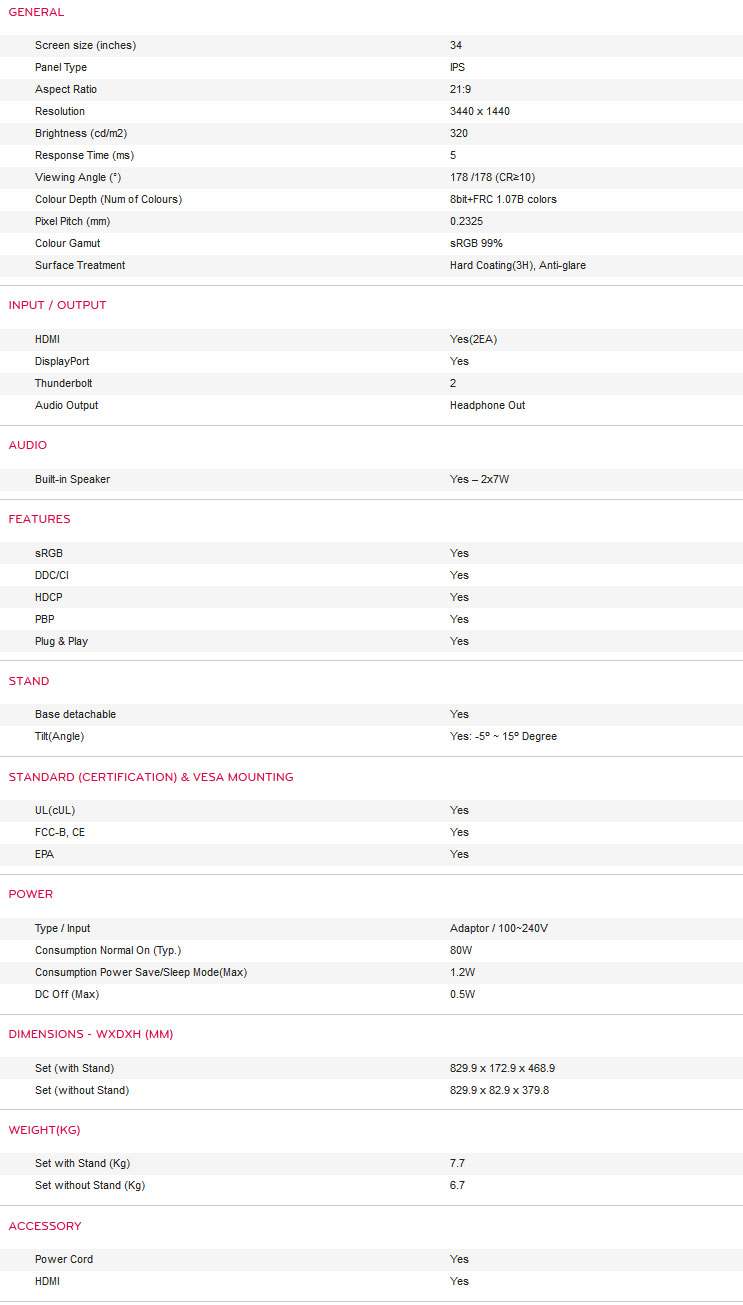Image resolution: width=743 pixels, height=1305 pixels.
Task: Click the GENERAL section heading
Action: coord(36,12)
